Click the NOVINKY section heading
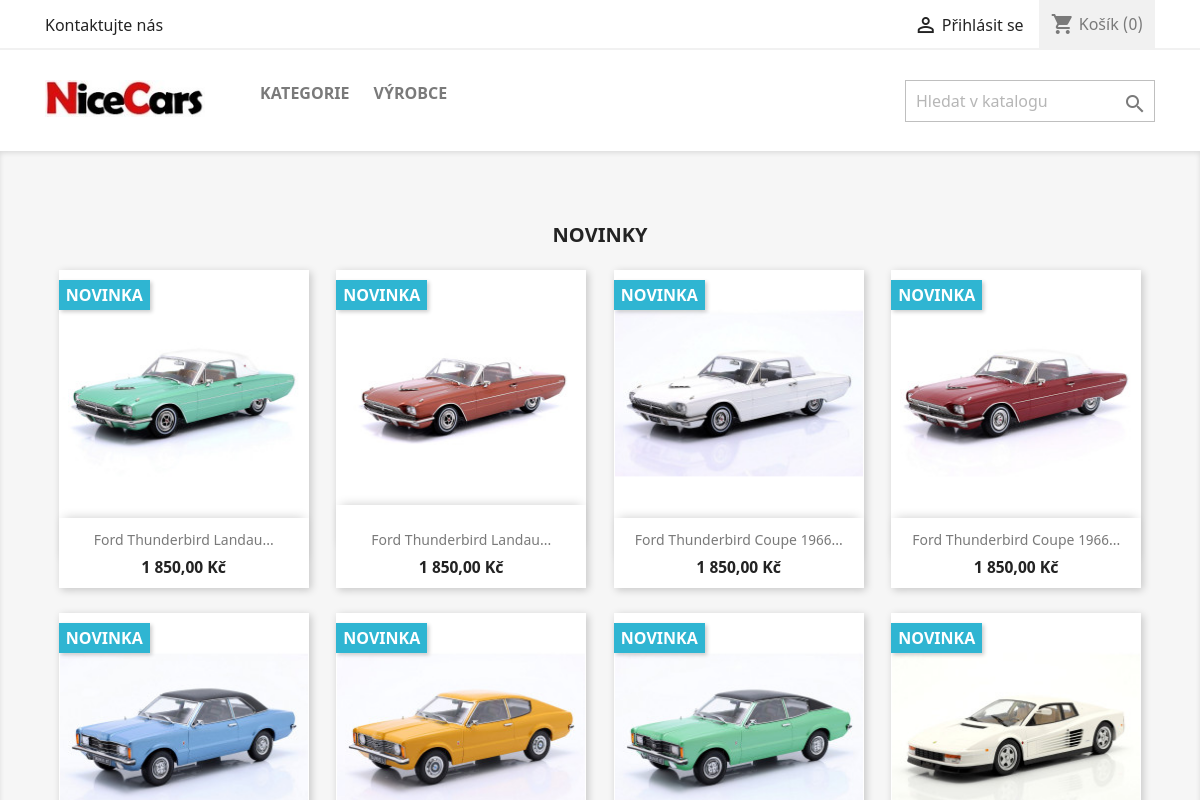This screenshot has width=1200, height=800. click(x=600, y=235)
